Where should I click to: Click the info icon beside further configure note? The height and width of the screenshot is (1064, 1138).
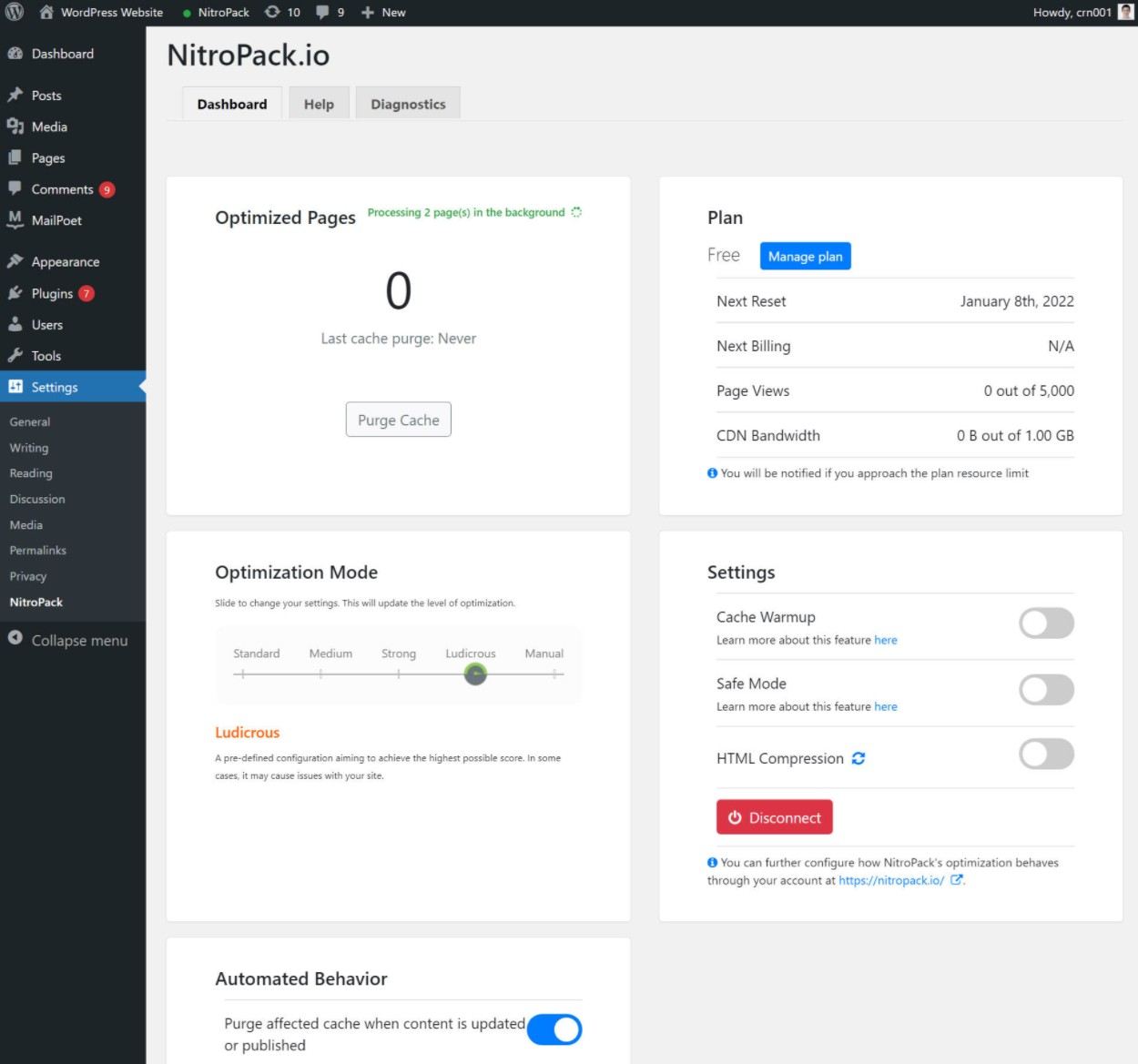click(712, 862)
